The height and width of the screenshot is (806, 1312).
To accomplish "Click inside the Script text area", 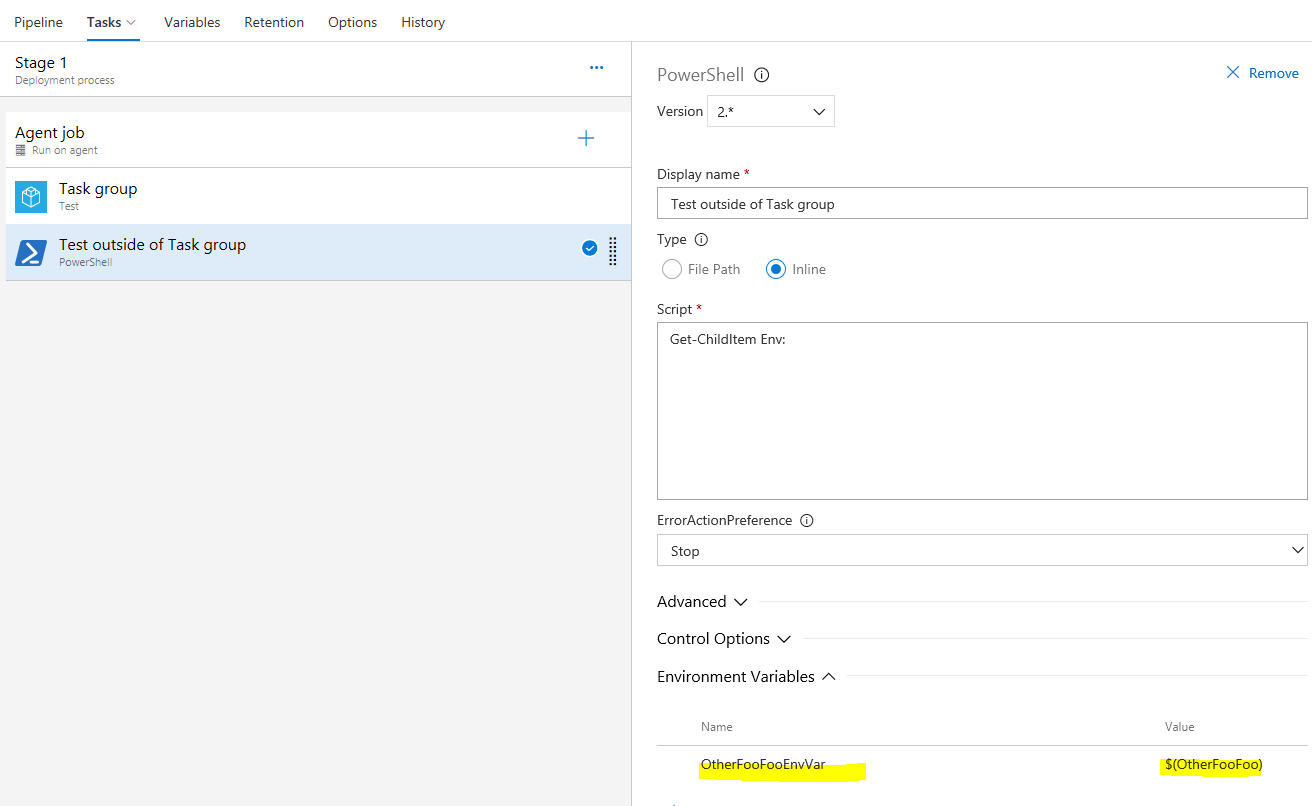I will pos(982,411).
